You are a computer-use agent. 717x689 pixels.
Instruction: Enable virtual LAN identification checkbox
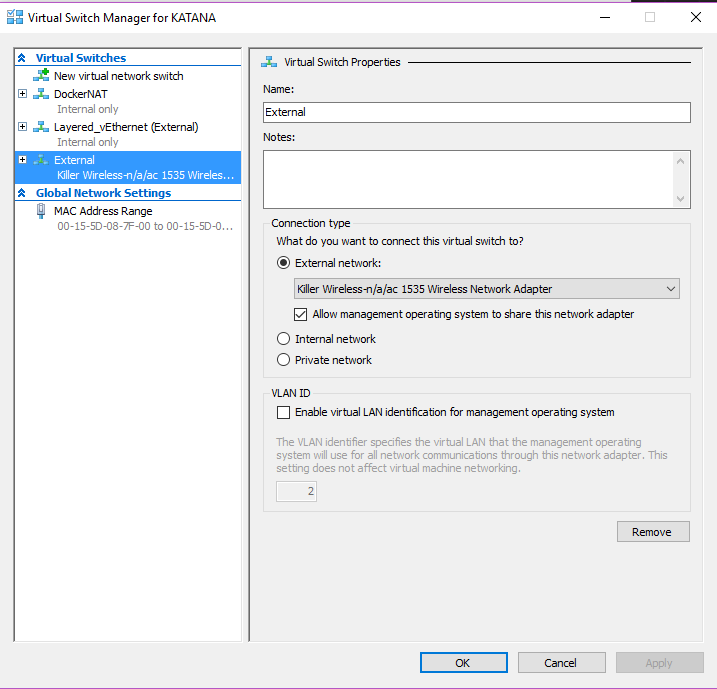point(284,412)
